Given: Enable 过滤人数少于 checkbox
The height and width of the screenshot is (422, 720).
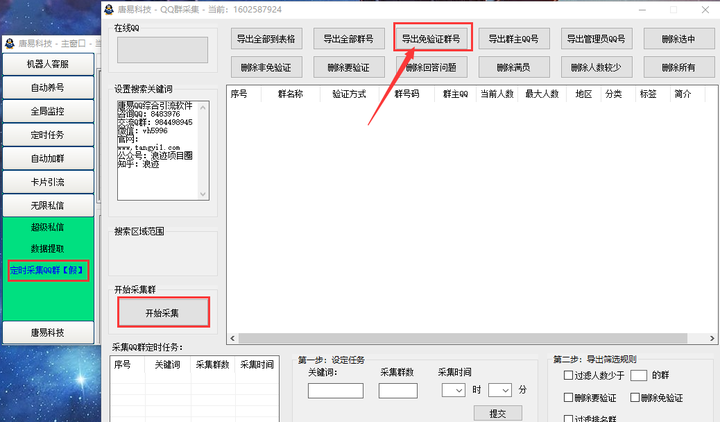Looking at the screenshot, I should (x=568, y=375).
